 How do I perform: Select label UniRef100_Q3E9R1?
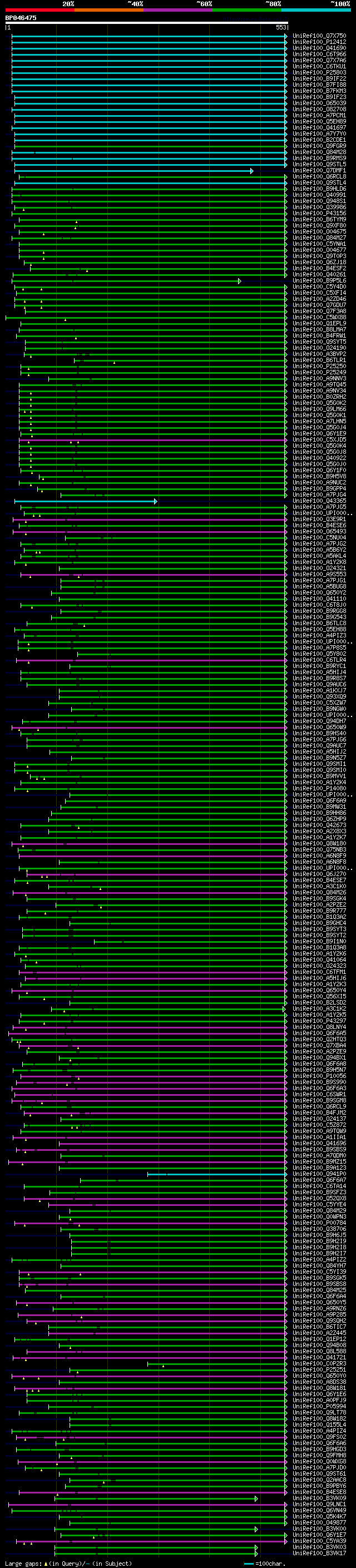319,519
